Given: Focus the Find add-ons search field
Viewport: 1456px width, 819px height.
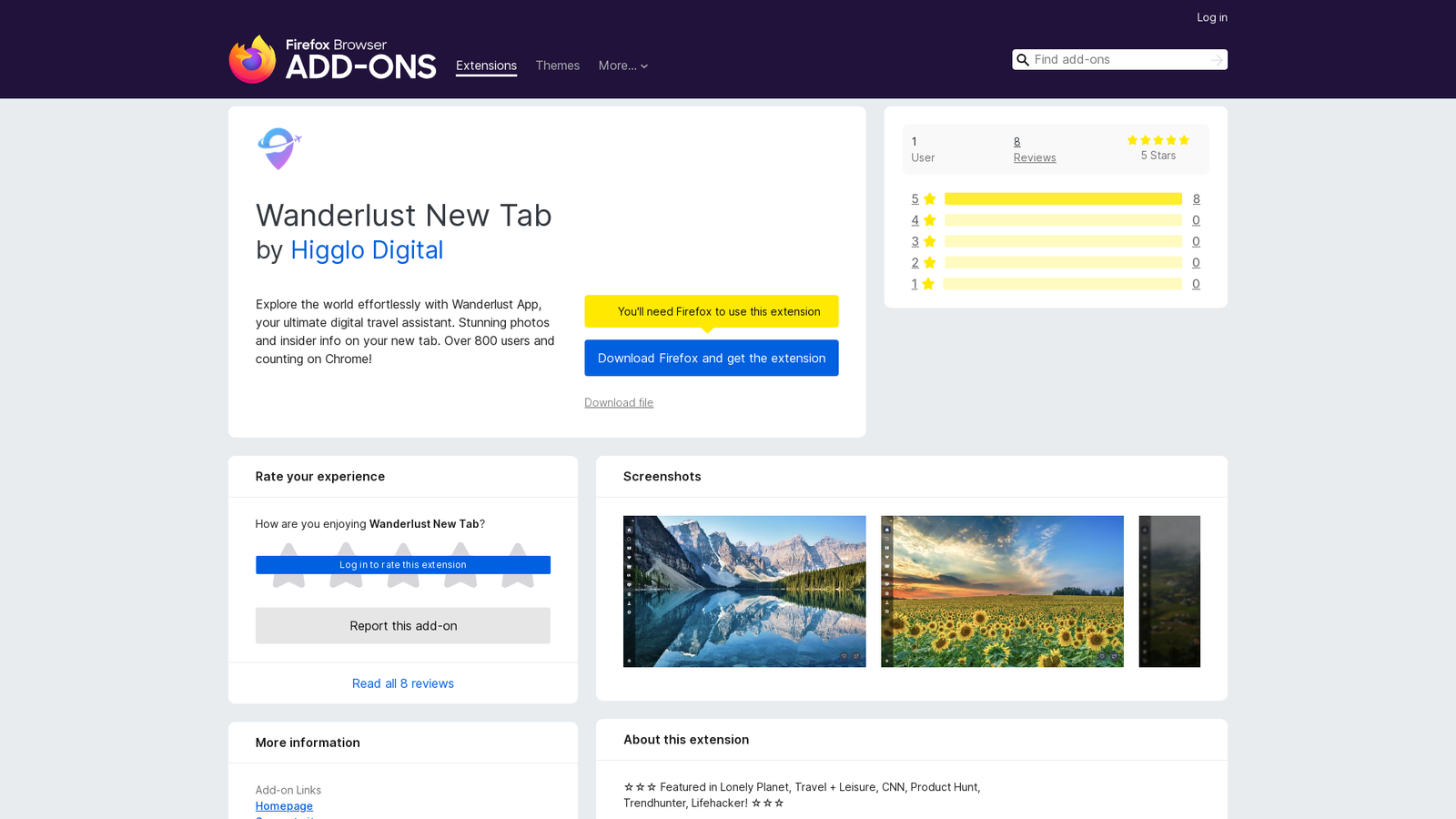Looking at the screenshot, I should tap(1119, 60).
